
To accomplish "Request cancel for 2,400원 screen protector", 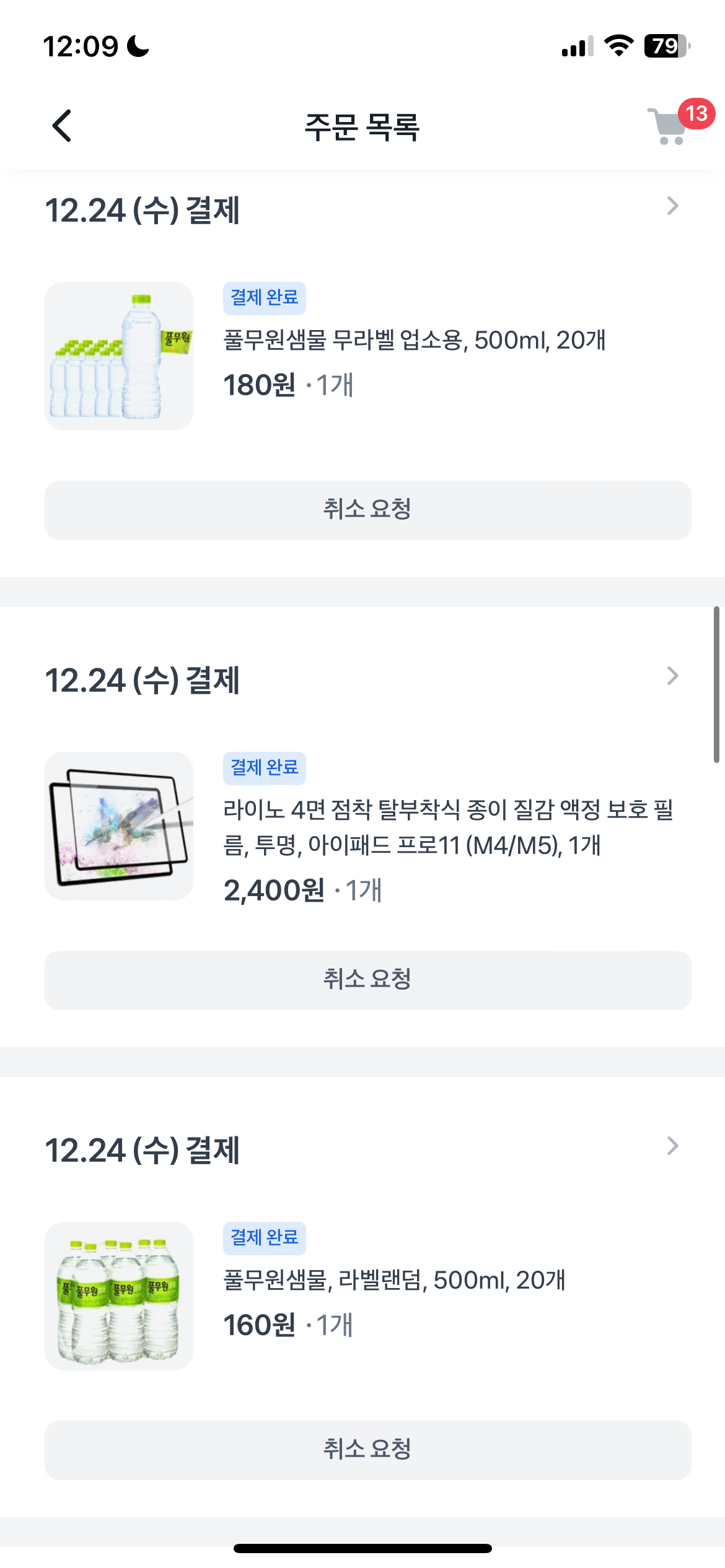I will (367, 980).
